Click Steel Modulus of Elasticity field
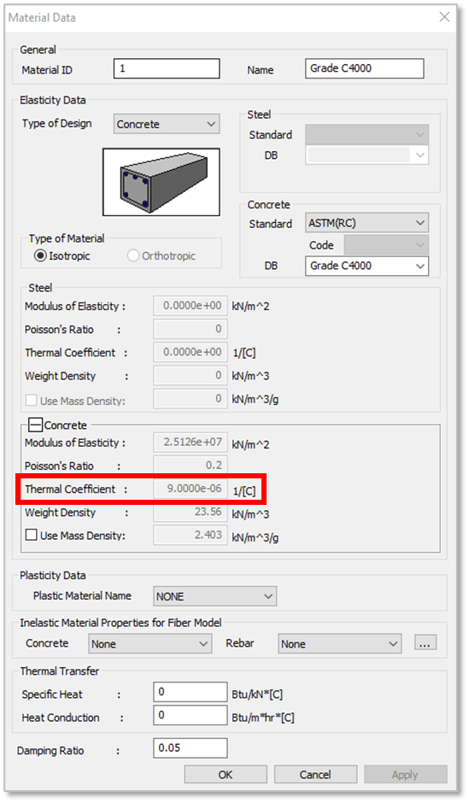The height and width of the screenshot is (803, 469). click(190, 306)
